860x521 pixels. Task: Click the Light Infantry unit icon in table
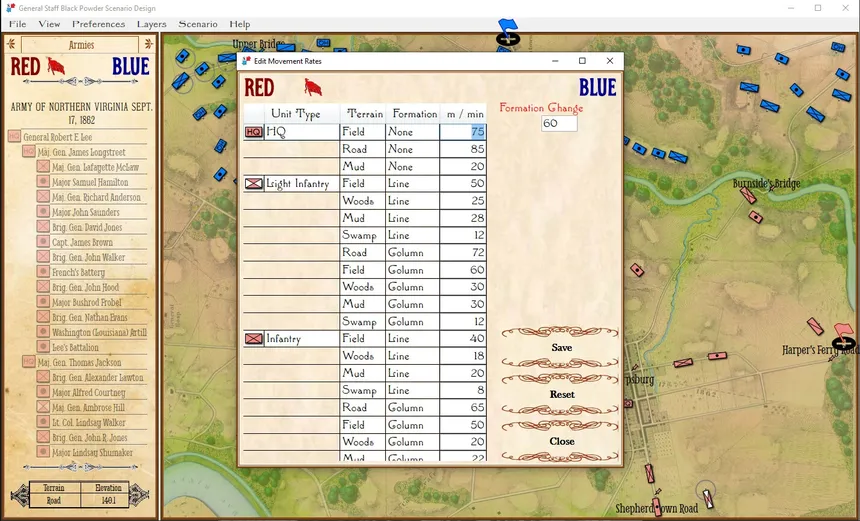point(253,184)
